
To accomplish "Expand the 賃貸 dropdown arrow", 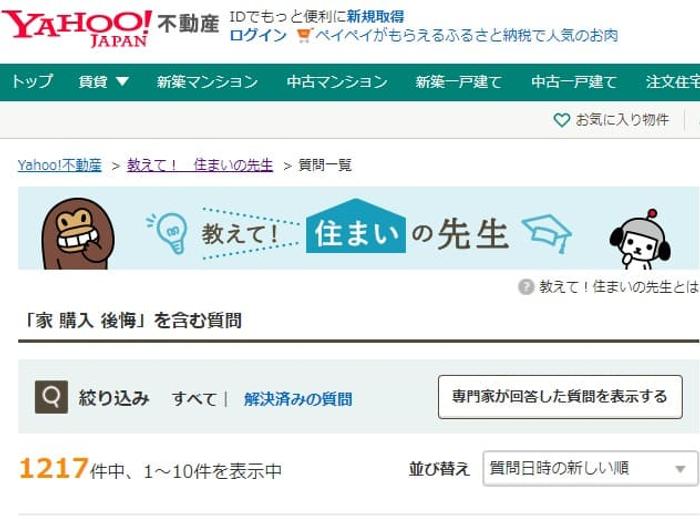I will tap(122, 81).
